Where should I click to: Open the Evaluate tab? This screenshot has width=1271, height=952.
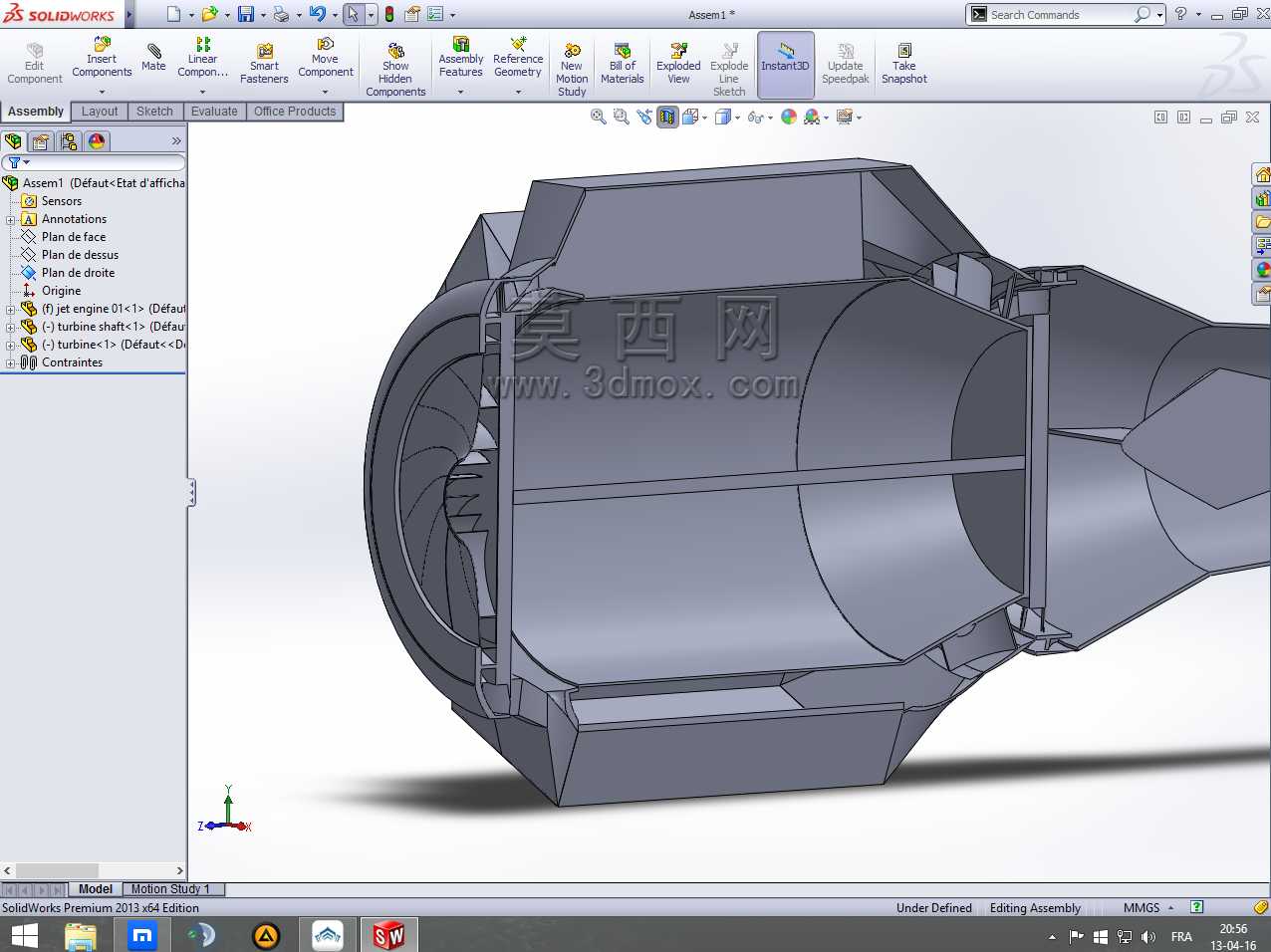point(214,112)
